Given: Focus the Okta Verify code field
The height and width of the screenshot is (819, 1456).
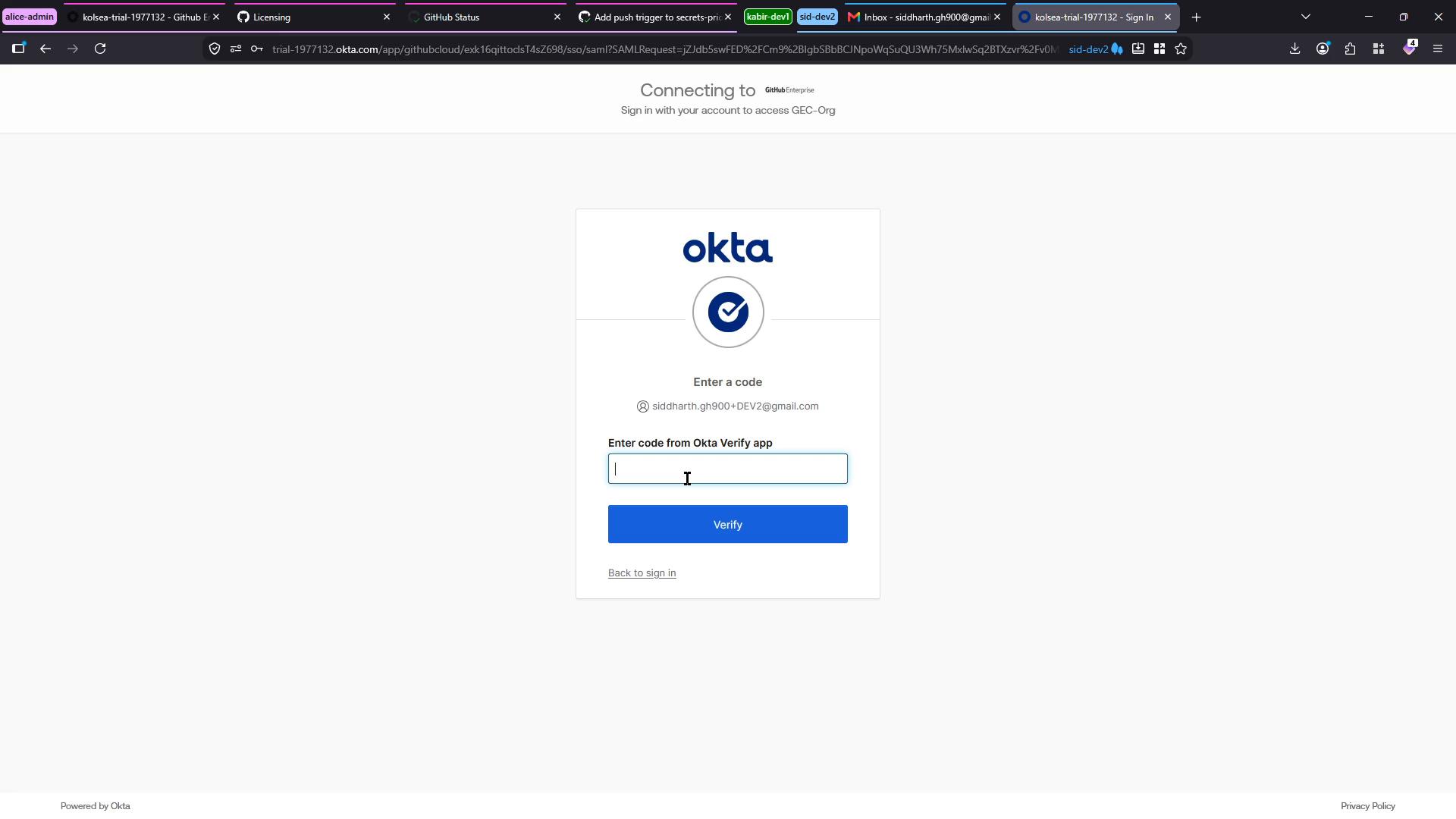Looking at the screenshot, I should point(727,469).
